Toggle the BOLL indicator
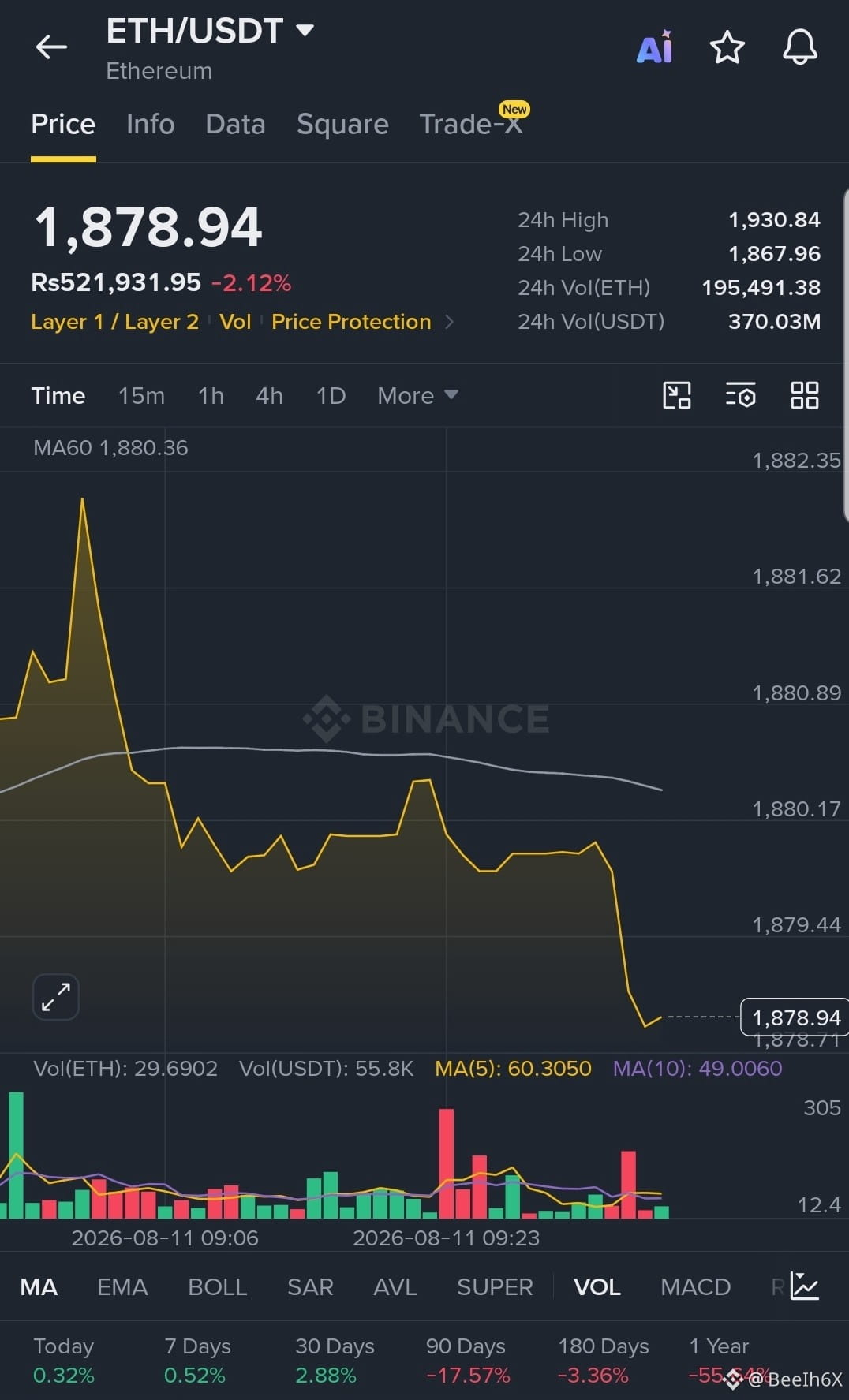849x1400 pixels. click(x=218, y=1287)
